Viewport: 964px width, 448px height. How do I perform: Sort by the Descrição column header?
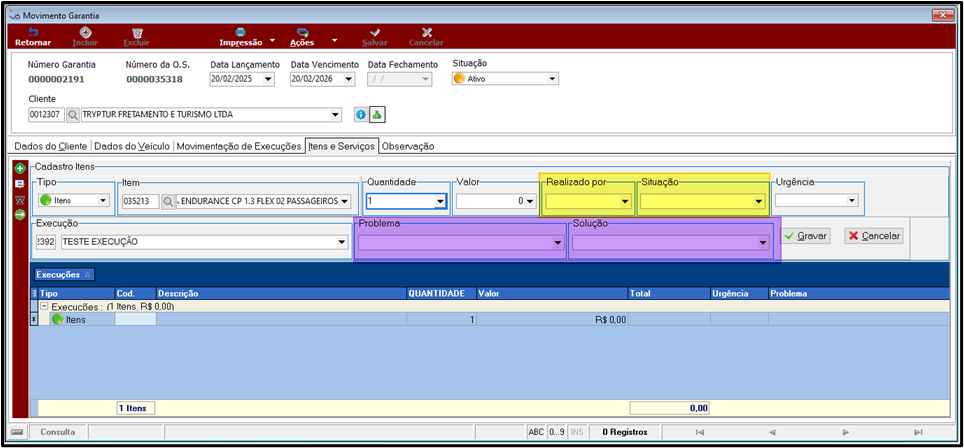coord(281,294)
